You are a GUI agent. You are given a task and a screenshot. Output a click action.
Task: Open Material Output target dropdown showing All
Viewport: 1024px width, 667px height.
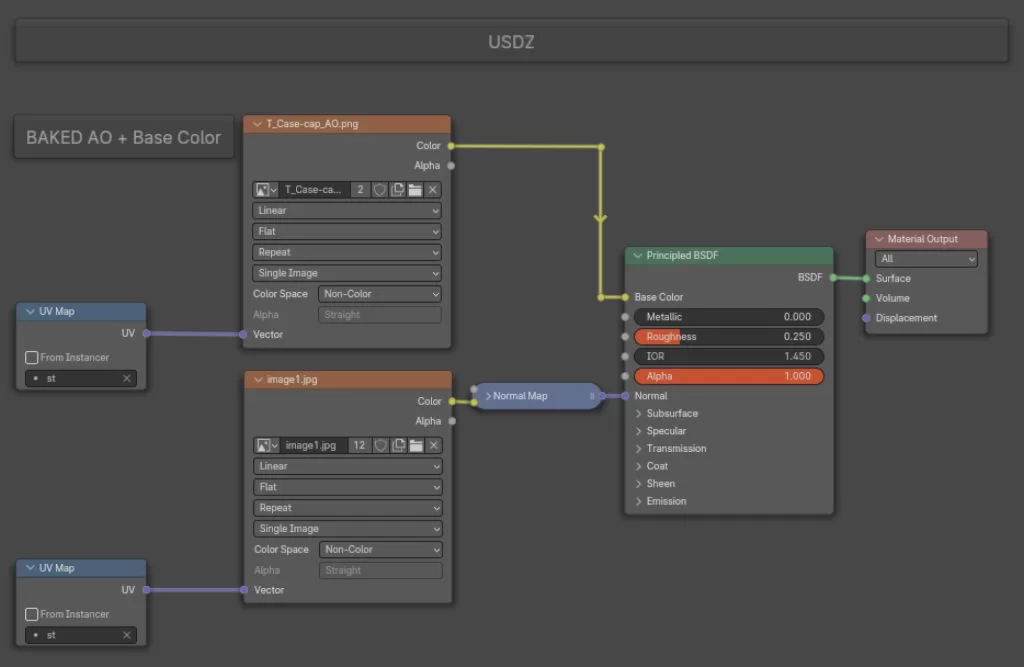pos(926,259)
